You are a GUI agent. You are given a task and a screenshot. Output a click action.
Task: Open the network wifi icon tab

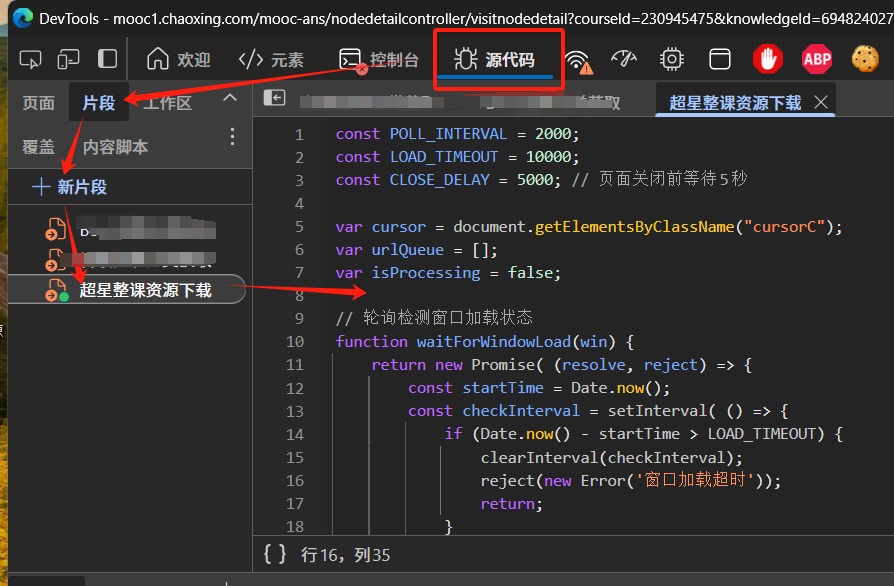coord(578,60)
